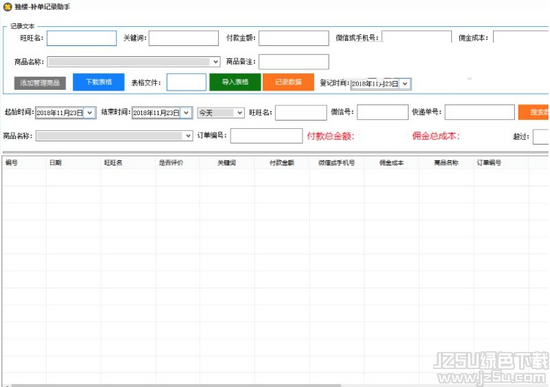Click the 关键词 input field
This screenshot has width=550, height=387.
pos(183,38)
